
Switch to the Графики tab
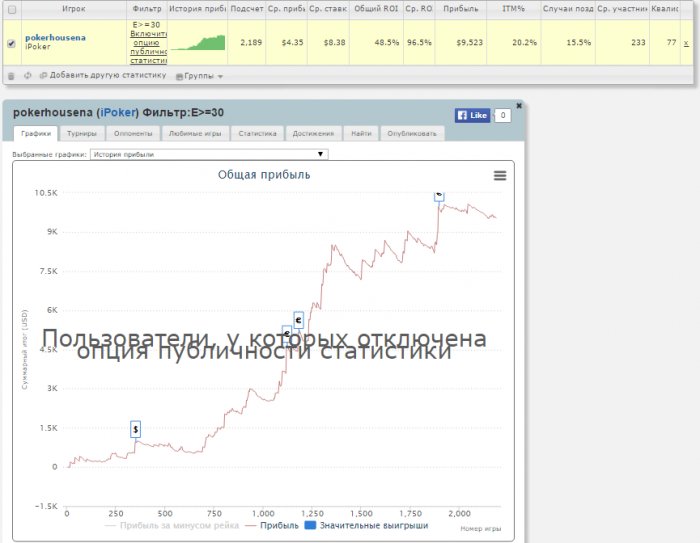[36, 134]
